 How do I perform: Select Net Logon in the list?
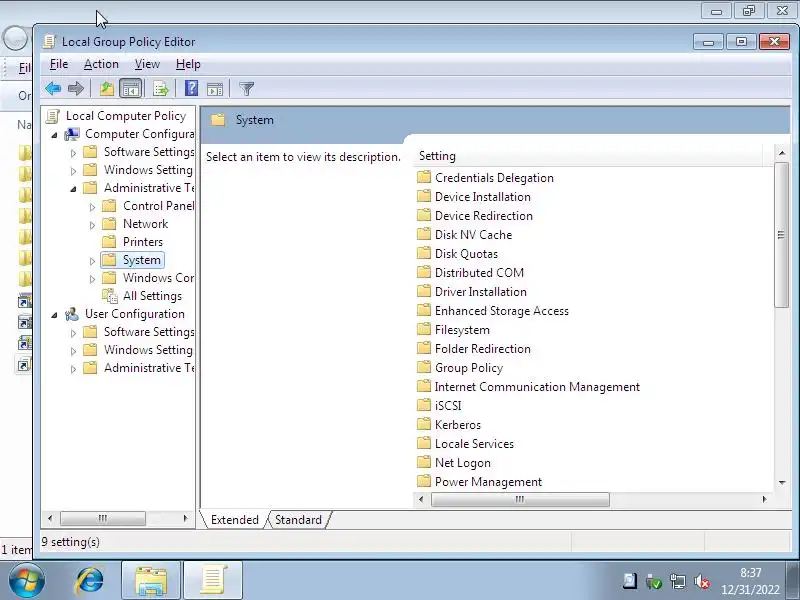click(463, 463)
